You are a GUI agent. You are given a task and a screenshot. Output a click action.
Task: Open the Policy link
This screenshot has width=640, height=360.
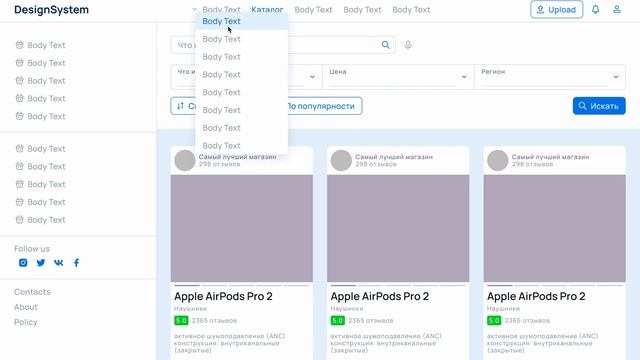pos(26,322)
